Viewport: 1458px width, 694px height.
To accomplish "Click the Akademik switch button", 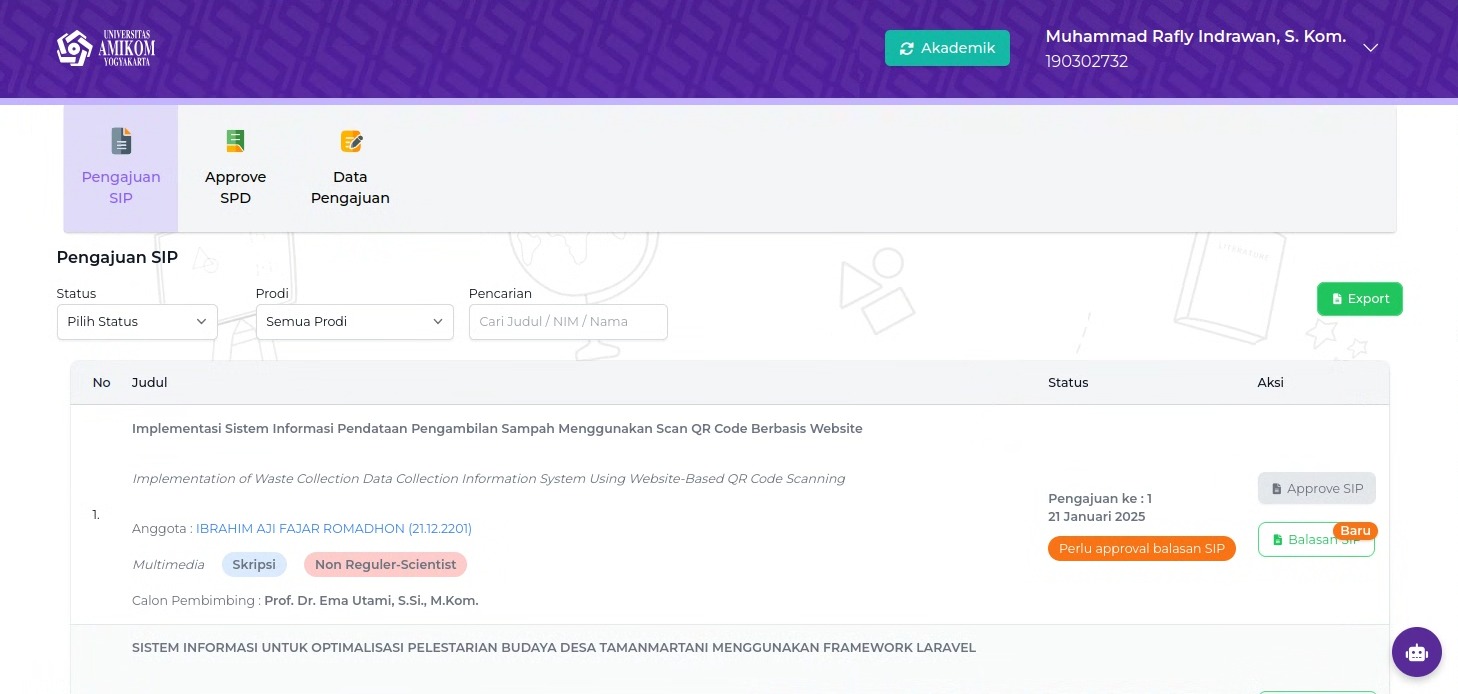I will coord(947,48).
